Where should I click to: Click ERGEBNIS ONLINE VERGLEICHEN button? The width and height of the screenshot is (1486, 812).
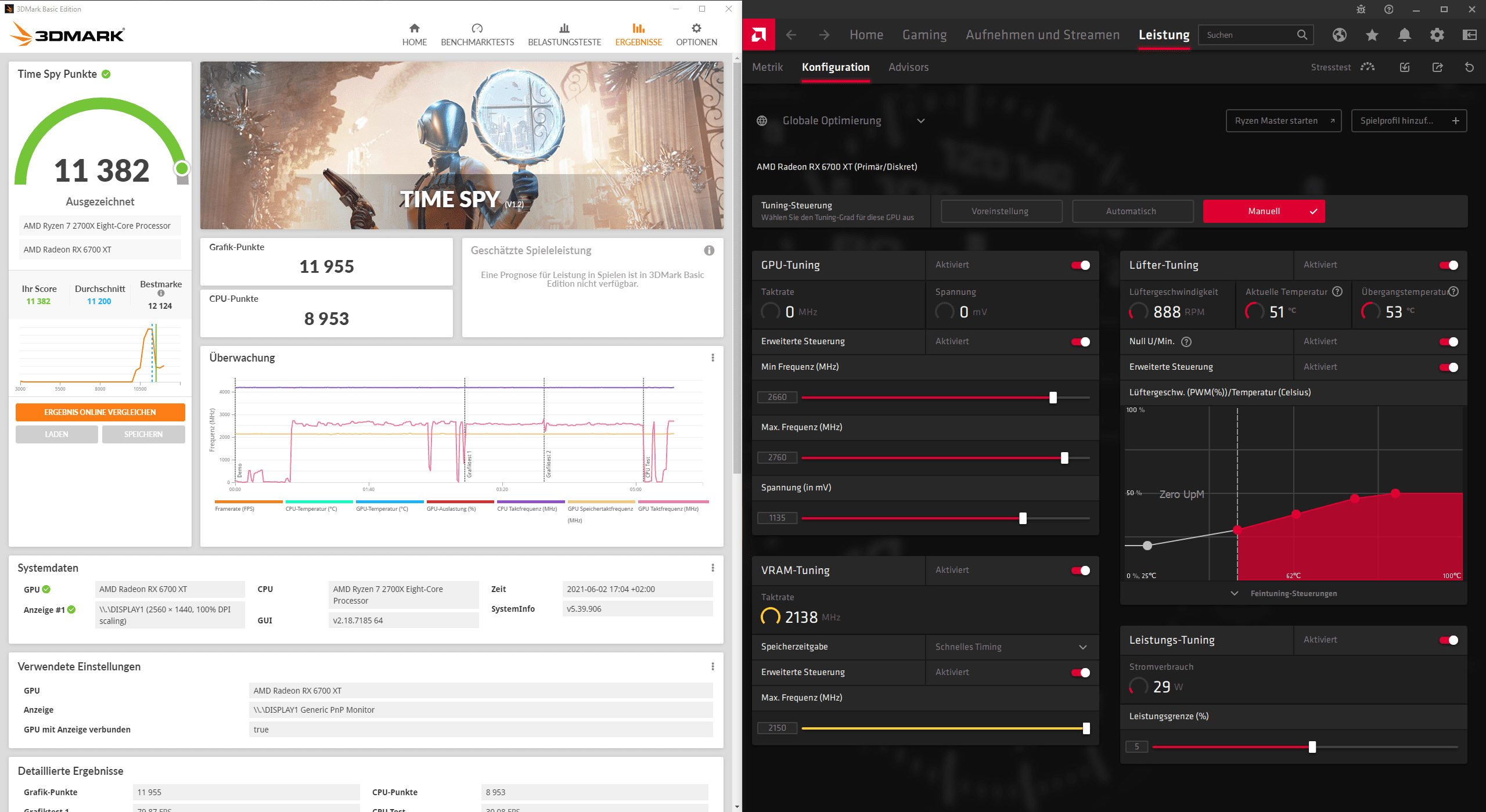pos(100,412)
